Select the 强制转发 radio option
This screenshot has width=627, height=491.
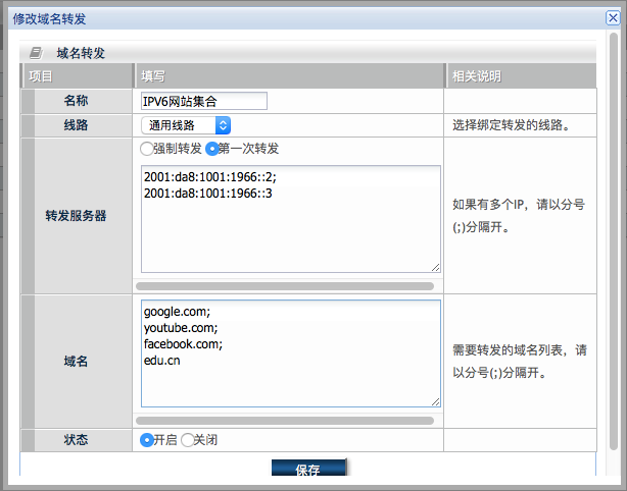tap(146, 149)
